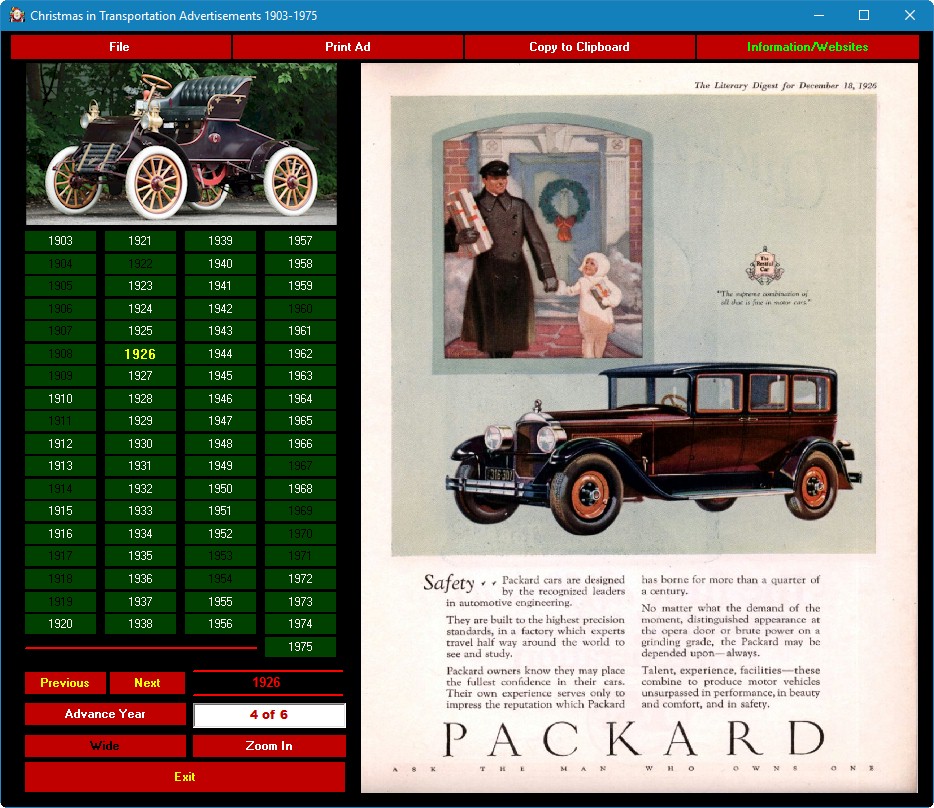Image resolution: width=934 pixels, height=808 pixels.
Task: Minimize the application window
Action: point(819,15)
